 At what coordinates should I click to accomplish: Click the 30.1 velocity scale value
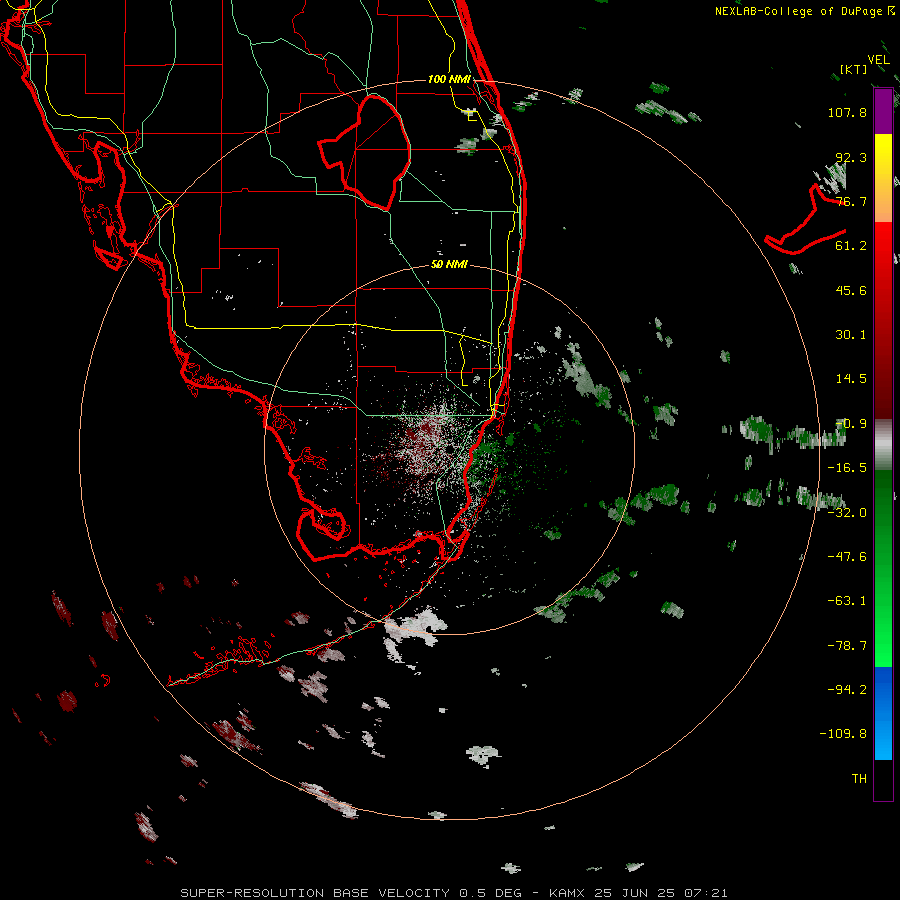tap(851, 335)
